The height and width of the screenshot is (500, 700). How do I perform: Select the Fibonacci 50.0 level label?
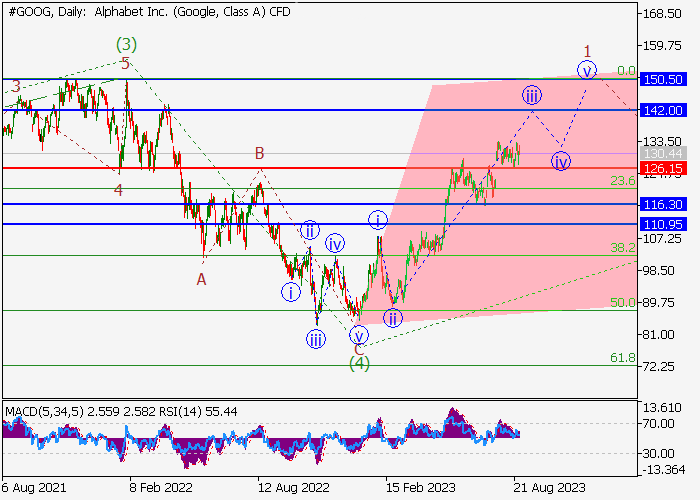(x=623, y=302)
